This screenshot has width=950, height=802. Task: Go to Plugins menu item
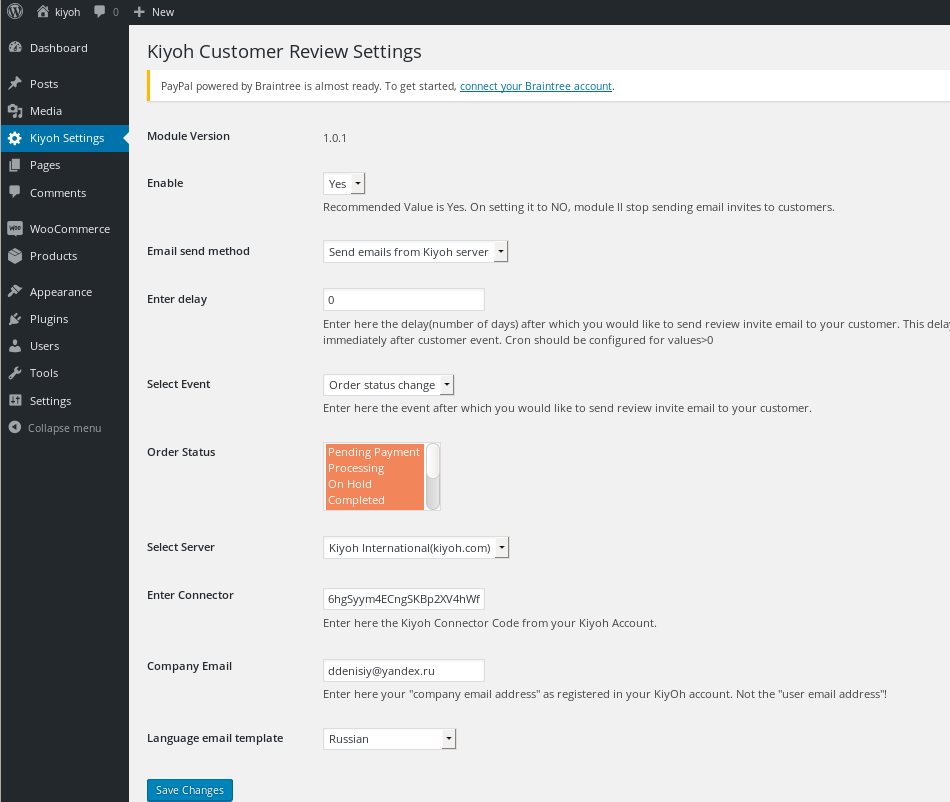65,319
